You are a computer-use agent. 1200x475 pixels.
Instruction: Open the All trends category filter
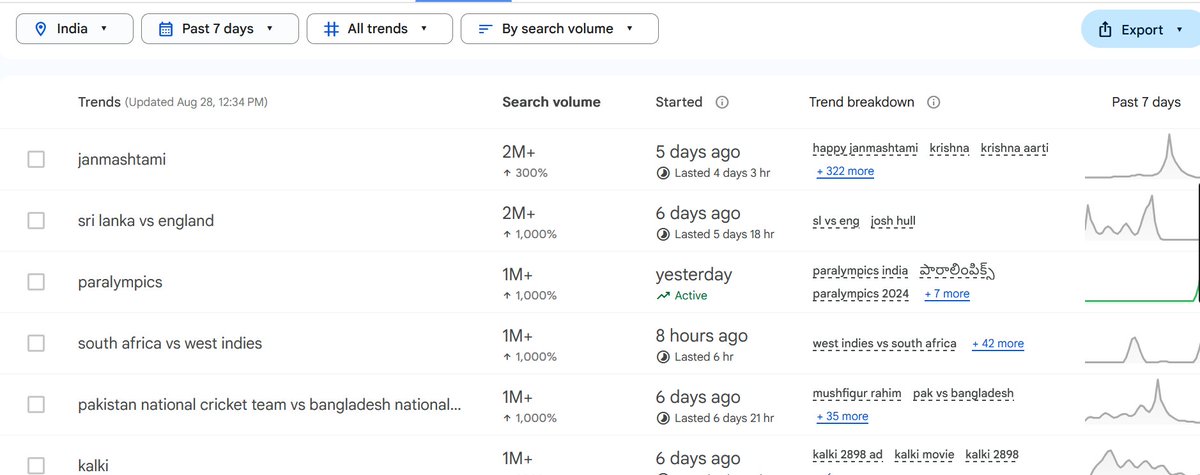click(x=379, y=29)
